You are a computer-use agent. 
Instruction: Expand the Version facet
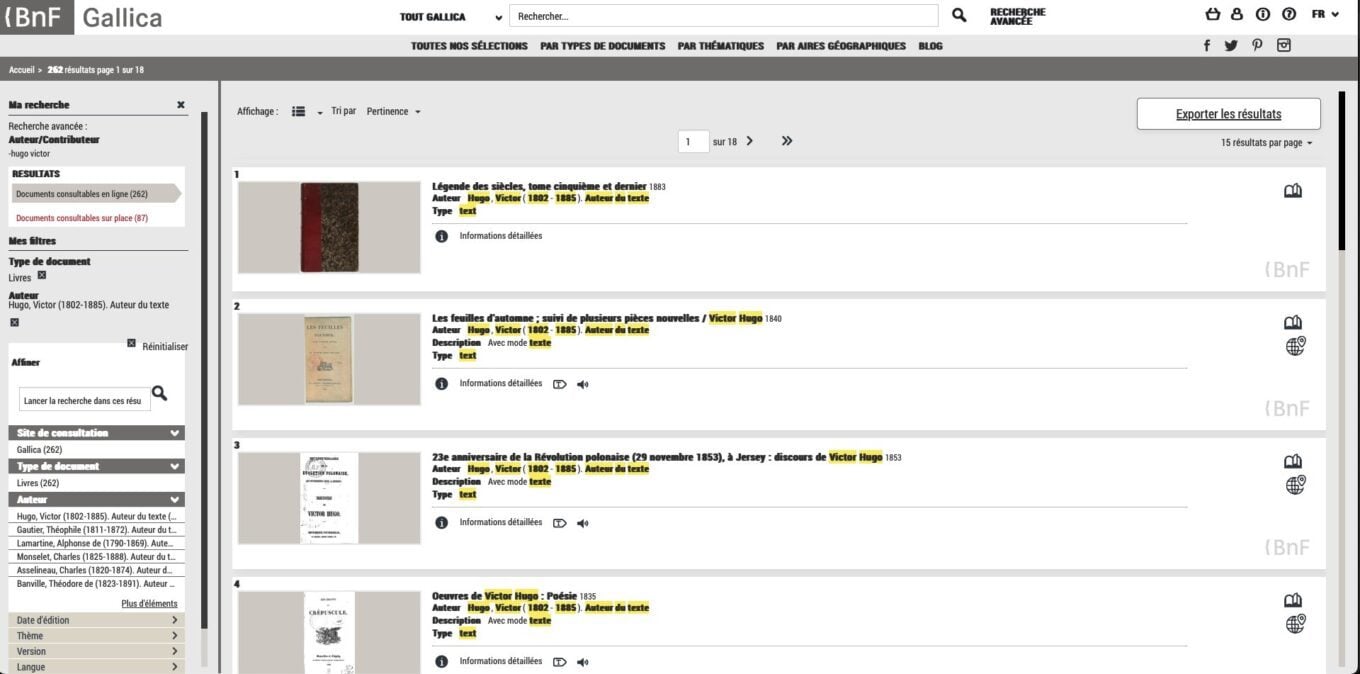click(96, 651)
